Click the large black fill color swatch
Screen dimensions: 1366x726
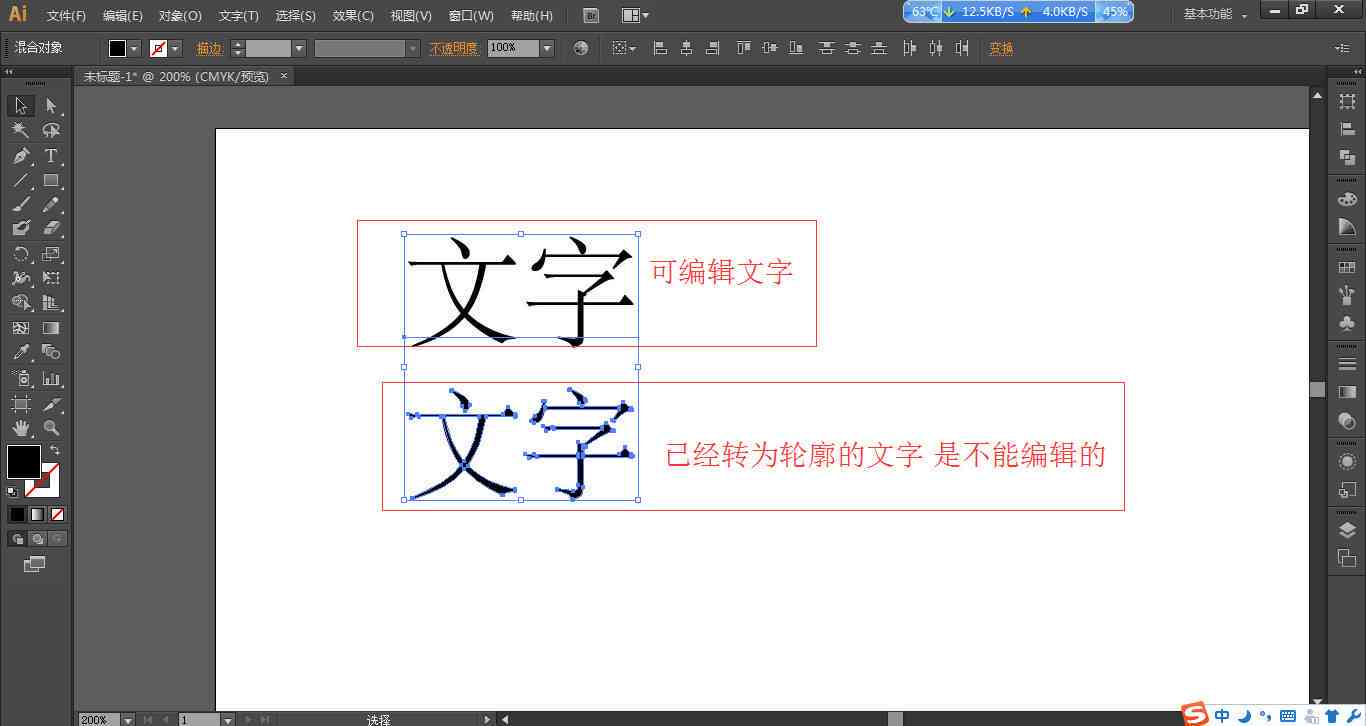(24, 462)
